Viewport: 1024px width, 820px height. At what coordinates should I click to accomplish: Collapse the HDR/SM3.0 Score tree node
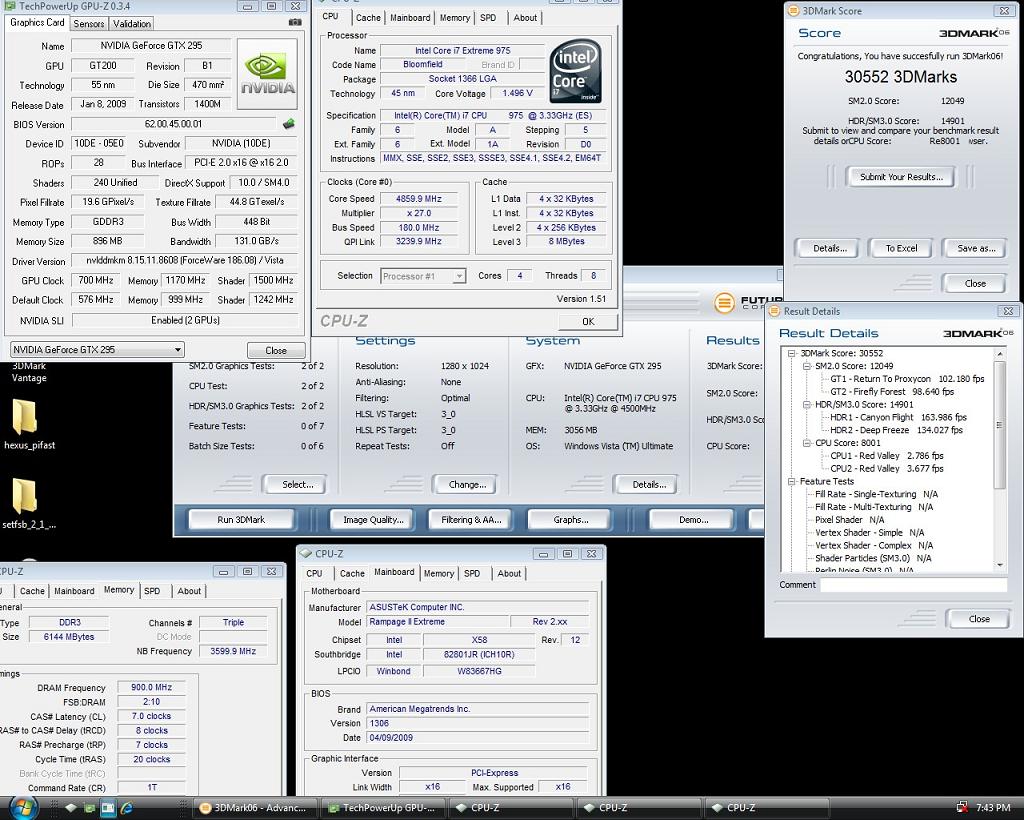[807, 405]
